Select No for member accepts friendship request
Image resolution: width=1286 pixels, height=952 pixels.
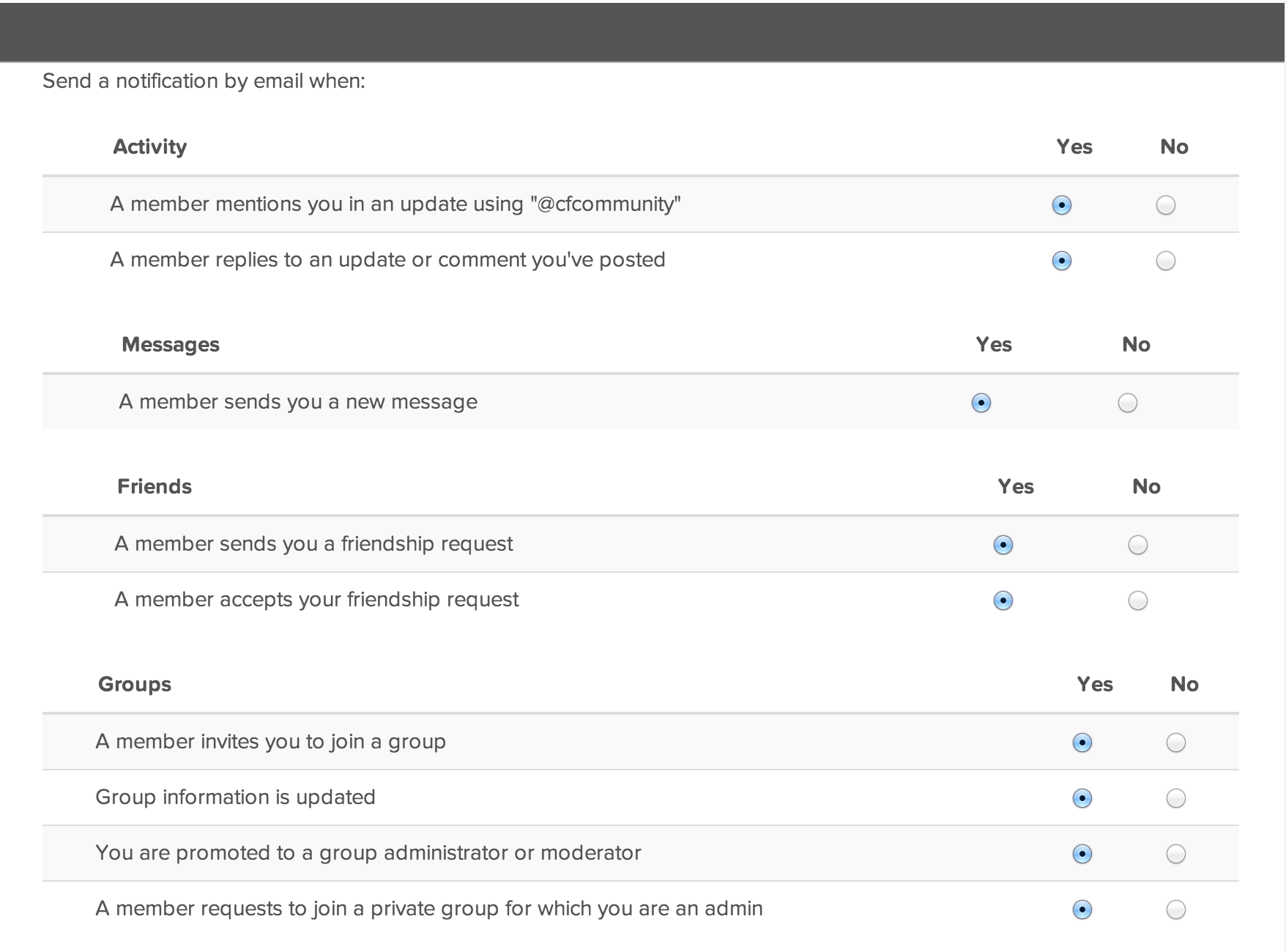1137,600
